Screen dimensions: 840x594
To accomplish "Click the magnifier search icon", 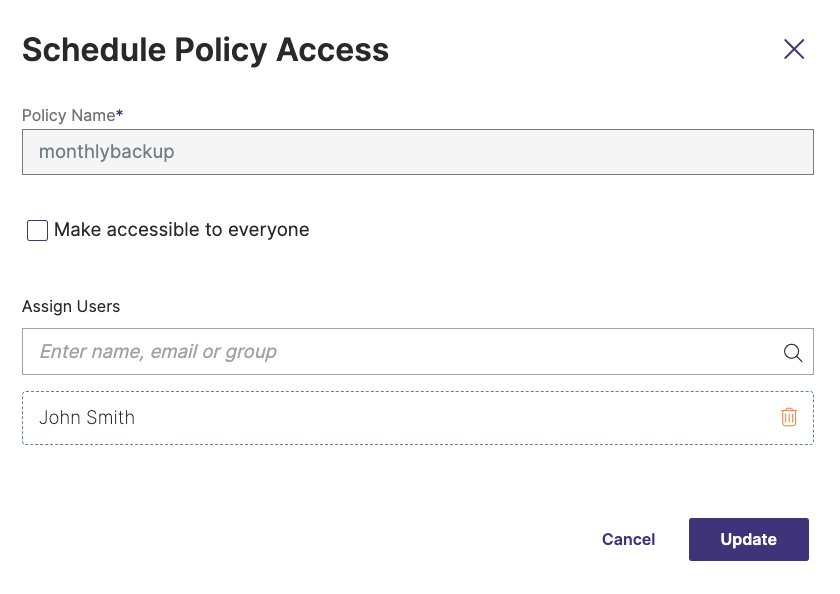I will (x=793, y=352).
